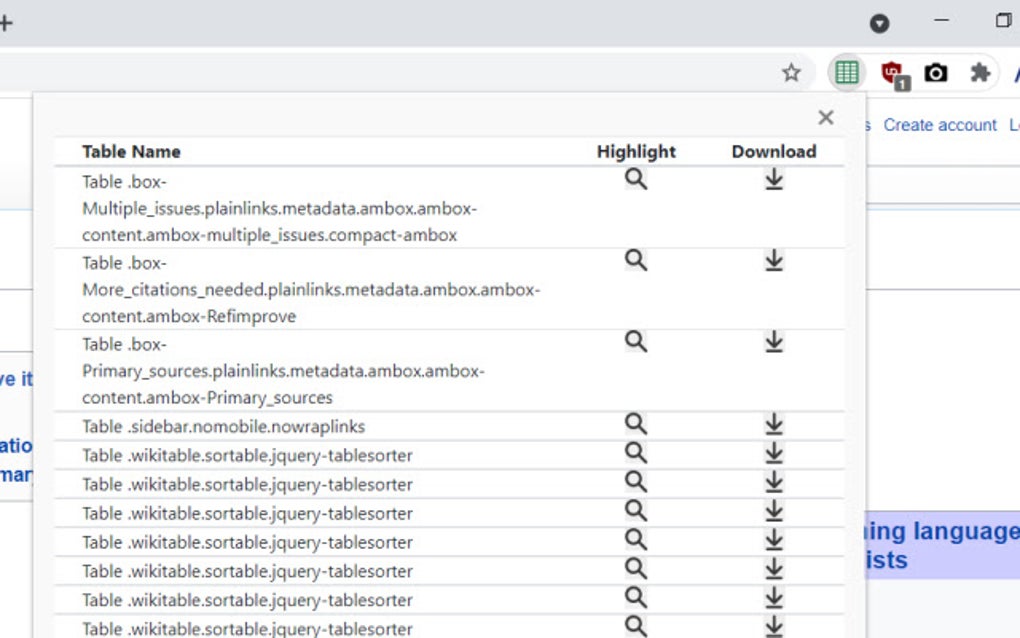Image resolution: width=1020 pixels, height=638 pixels.
Task: Highlight the Multiple_issues table
Action: tap(636, 180)
